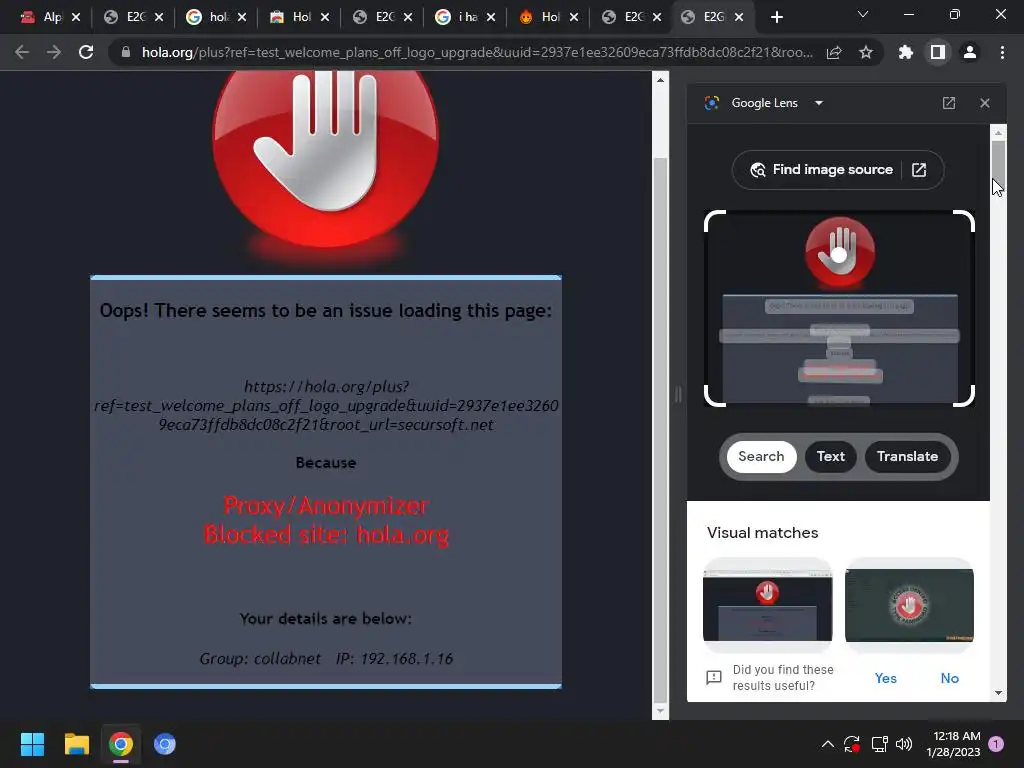Close the active E2G tab

point(739,17)
